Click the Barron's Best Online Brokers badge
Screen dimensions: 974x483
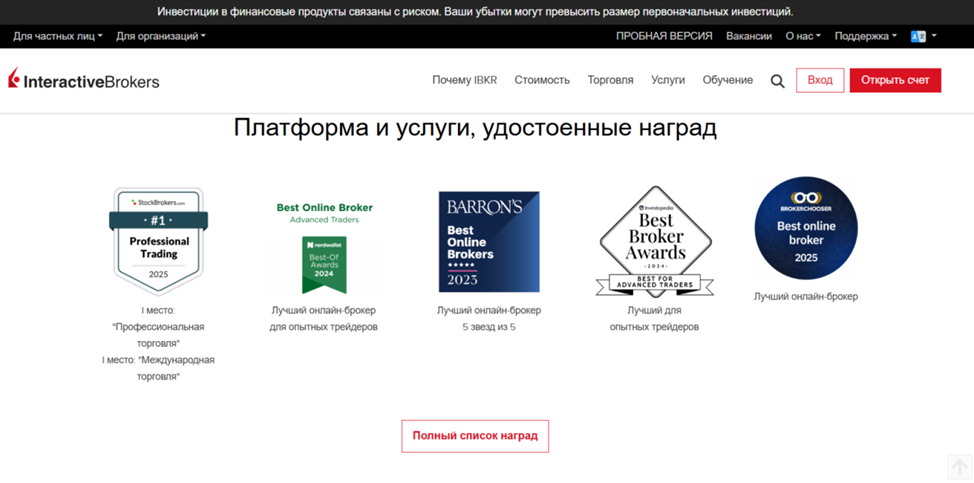pyautogui.click(x=489, y=242)
